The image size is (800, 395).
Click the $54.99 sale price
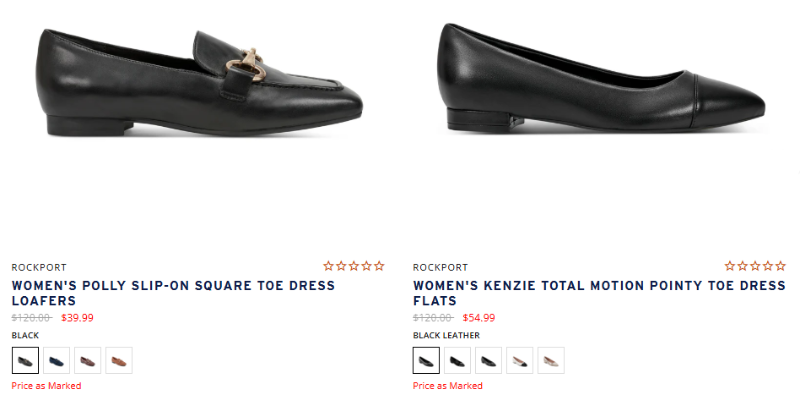point(479,318)
